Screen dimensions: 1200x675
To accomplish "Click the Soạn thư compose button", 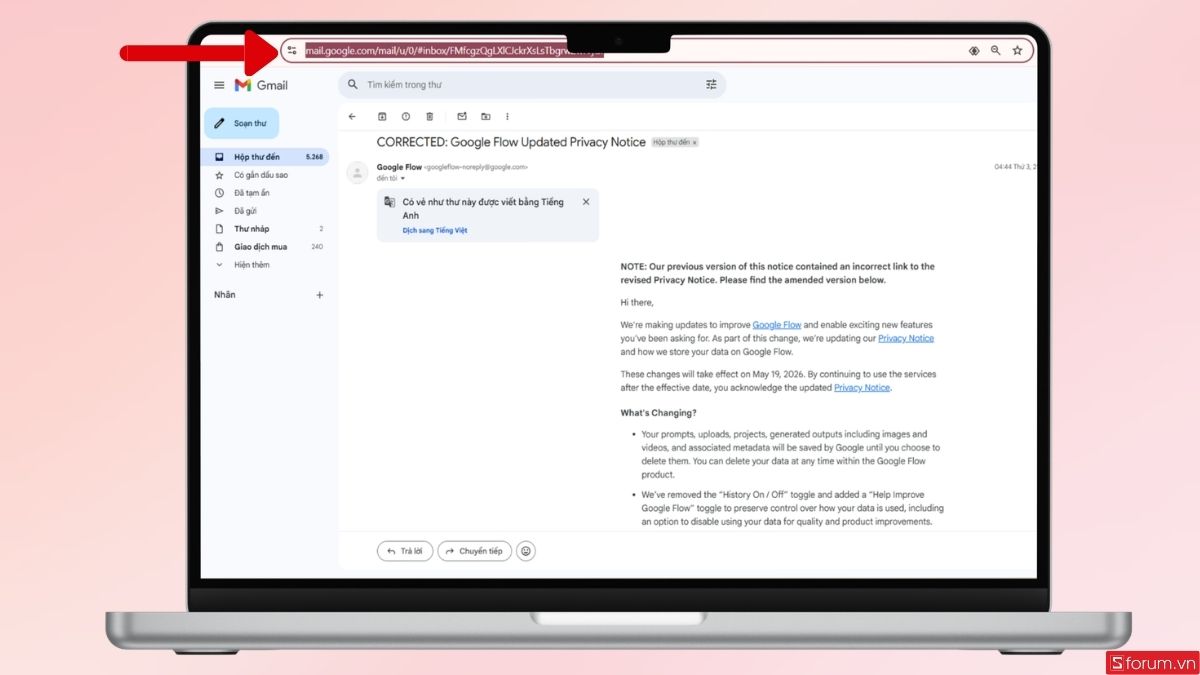I will [242, 123].
